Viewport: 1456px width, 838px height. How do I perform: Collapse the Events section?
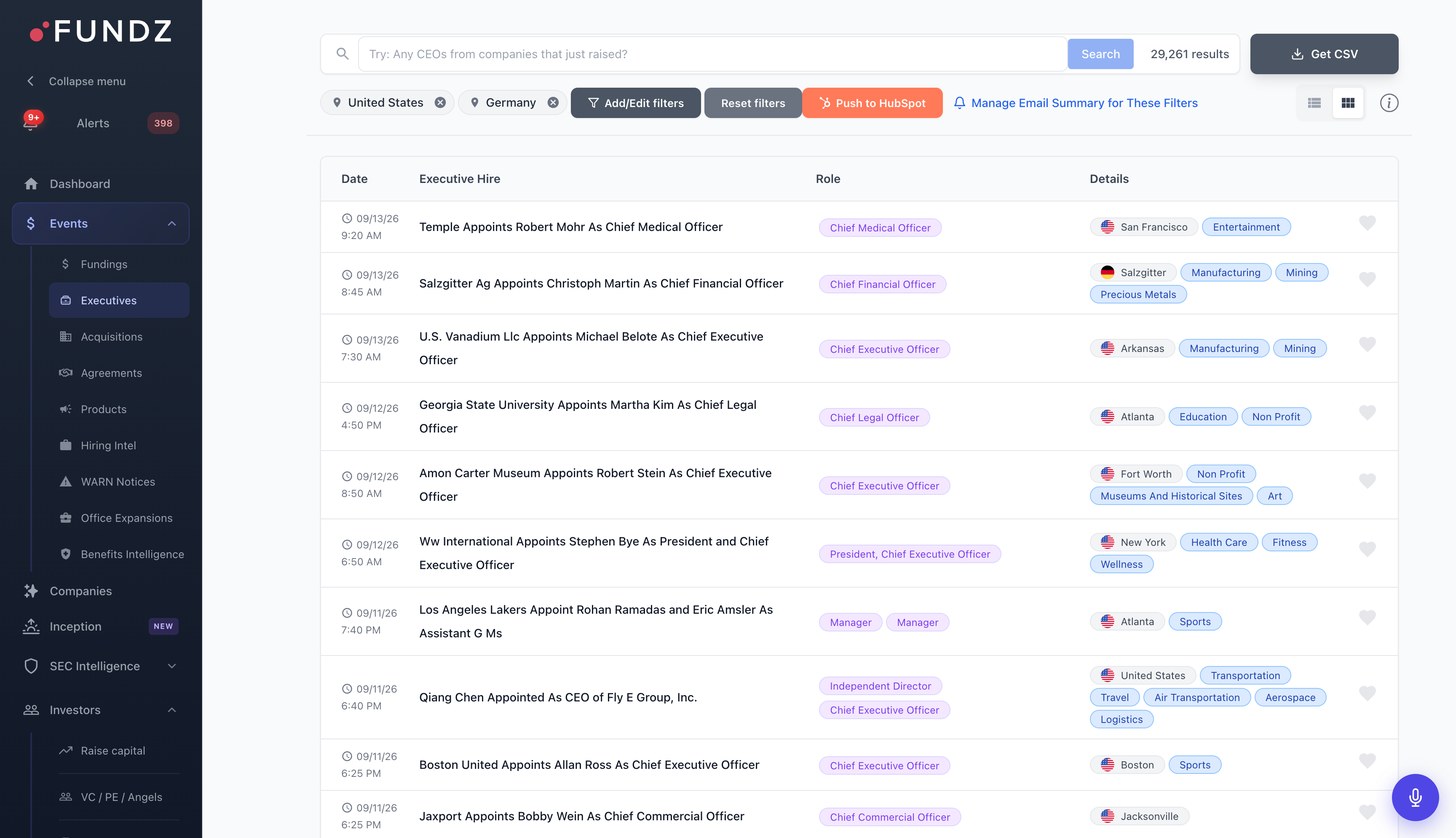pyautogui.click(x=172, y=224)
